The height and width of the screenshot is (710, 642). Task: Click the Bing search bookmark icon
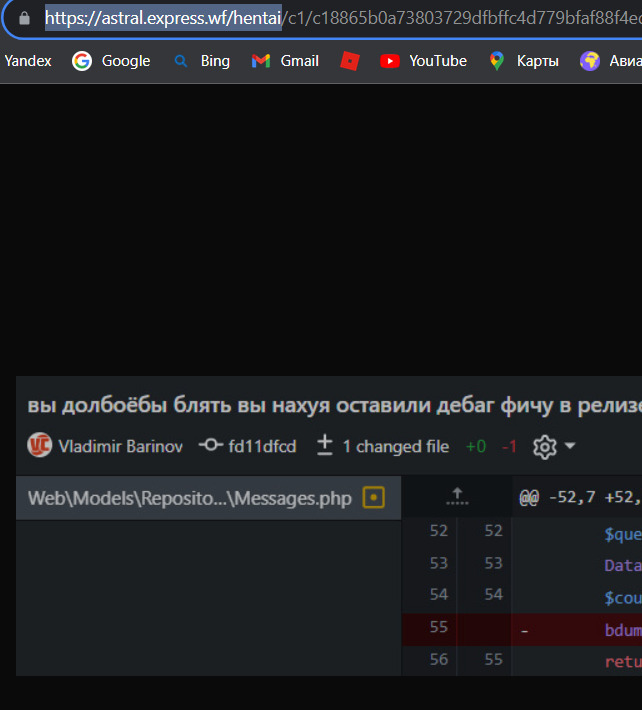(181, 61)
